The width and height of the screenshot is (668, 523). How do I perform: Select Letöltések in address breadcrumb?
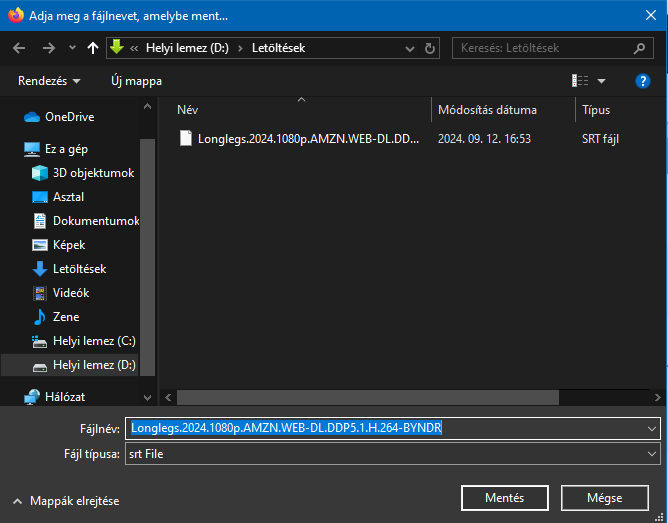pyautogui.click(x=278, y=48)
